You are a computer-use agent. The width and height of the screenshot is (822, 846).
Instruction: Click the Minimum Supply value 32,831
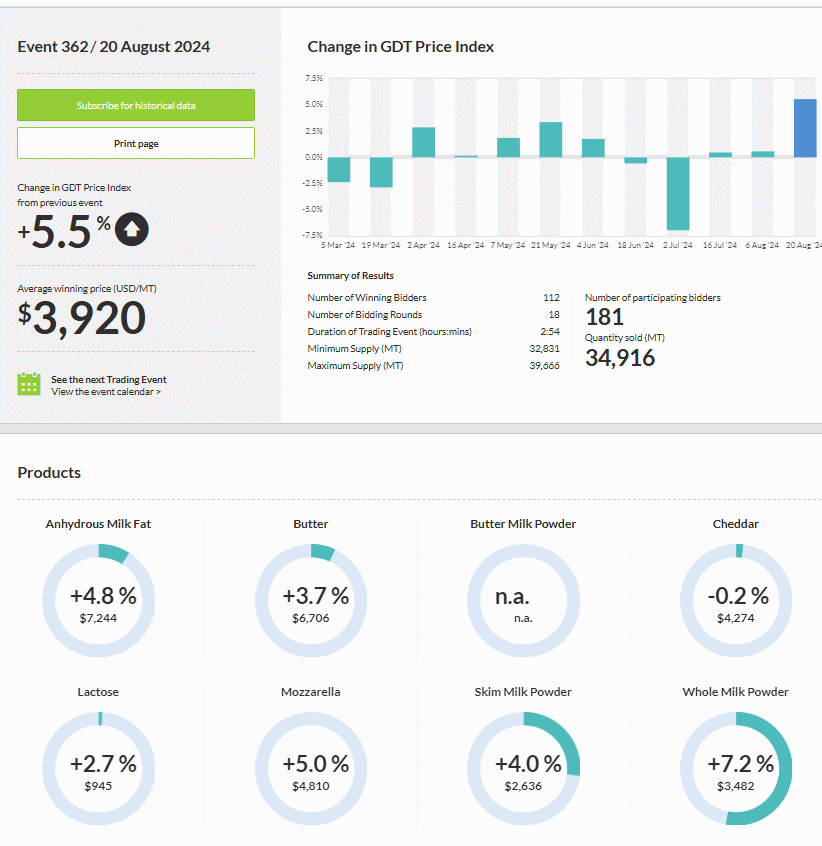pyautogui.click(x=544, y=349)
